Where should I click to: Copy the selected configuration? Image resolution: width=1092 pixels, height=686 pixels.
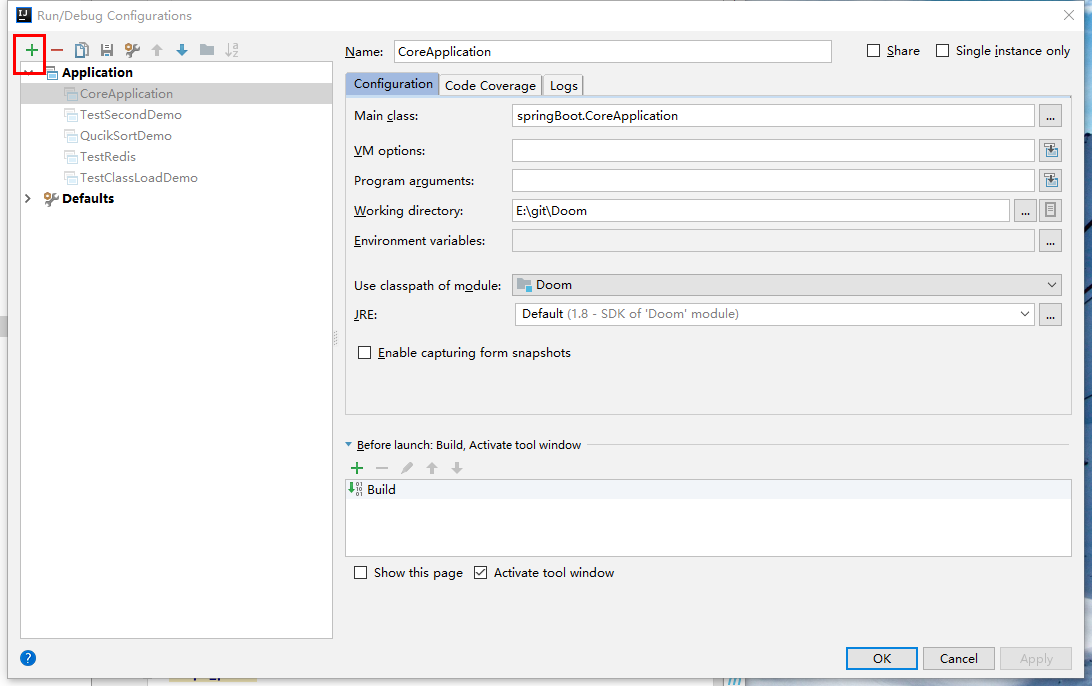tap(81, 50)
